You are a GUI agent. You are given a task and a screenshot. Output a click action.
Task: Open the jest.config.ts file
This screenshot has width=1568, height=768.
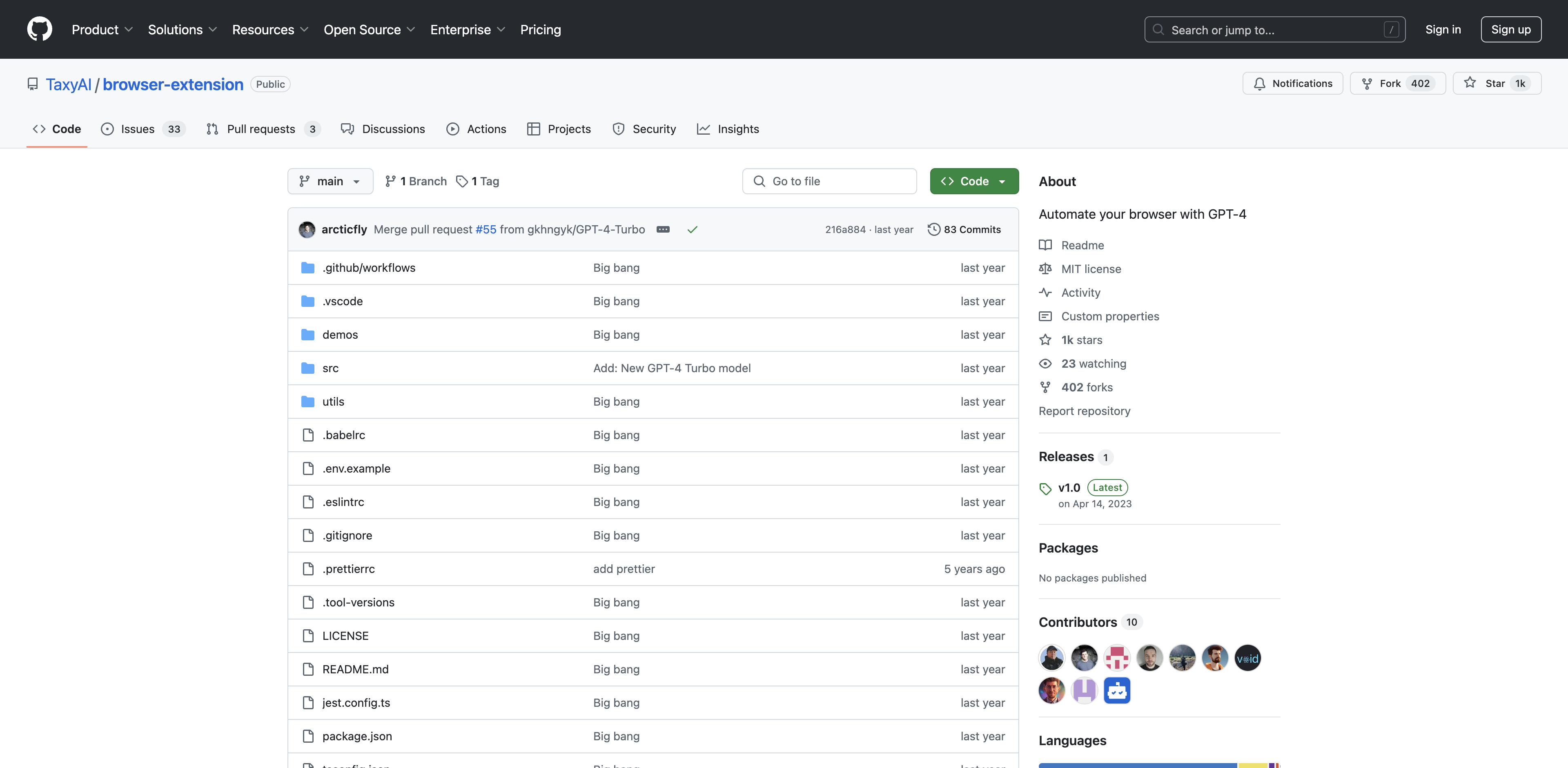[x=356, y=702]
